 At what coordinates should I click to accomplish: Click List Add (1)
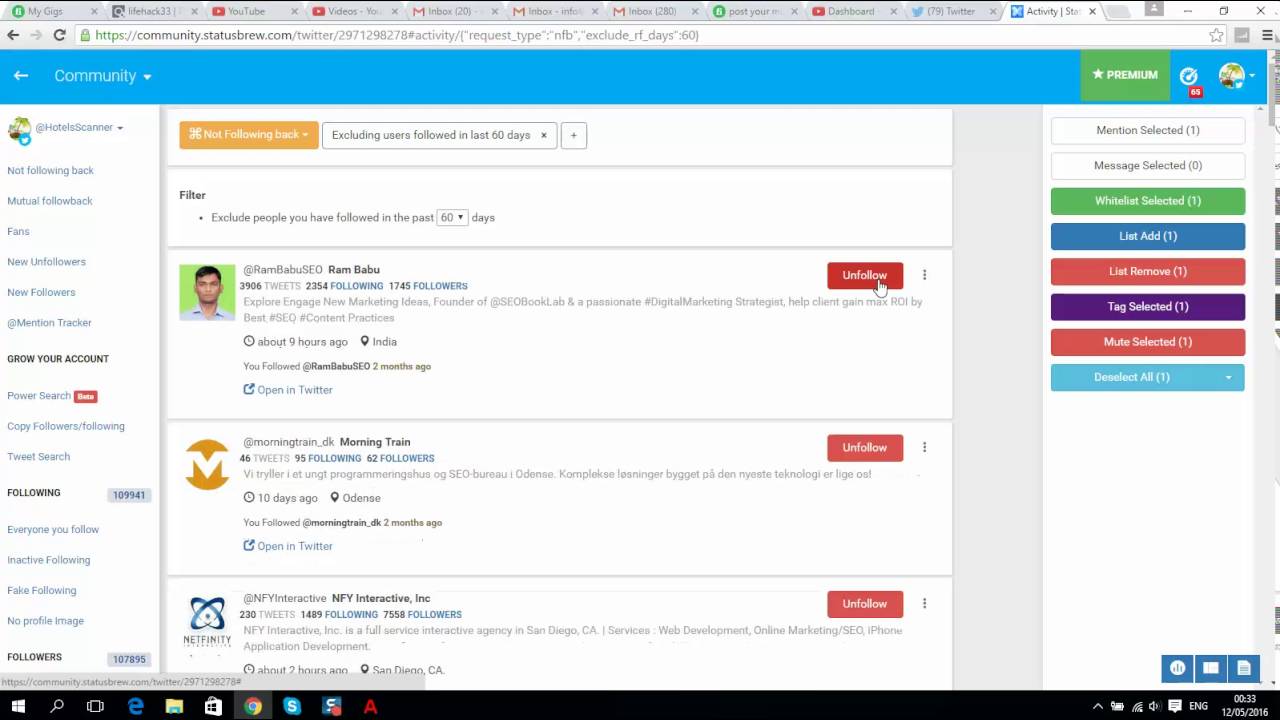pyautogui.click(x=1148, y=236)
